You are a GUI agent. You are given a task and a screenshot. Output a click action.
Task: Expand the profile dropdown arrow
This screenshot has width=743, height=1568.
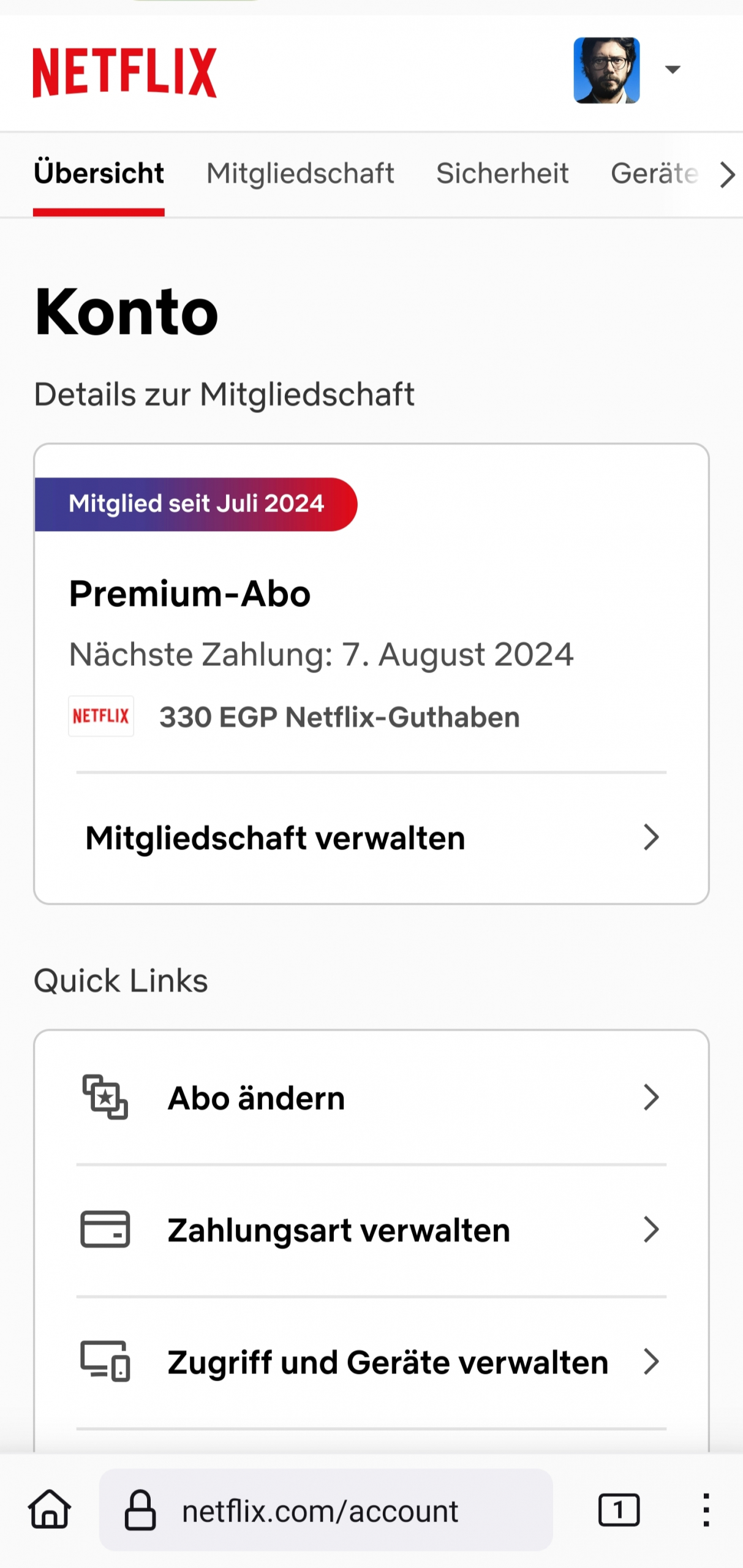click(x=672, y=69)
